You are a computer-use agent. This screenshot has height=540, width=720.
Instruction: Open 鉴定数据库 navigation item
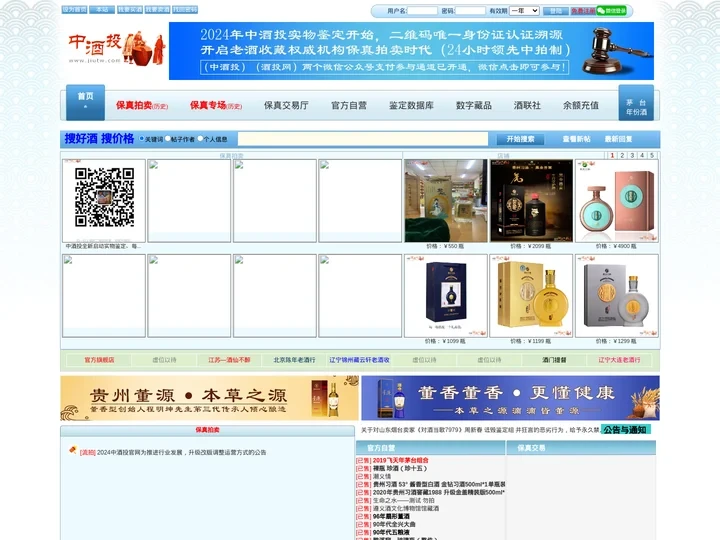[411, 106]
